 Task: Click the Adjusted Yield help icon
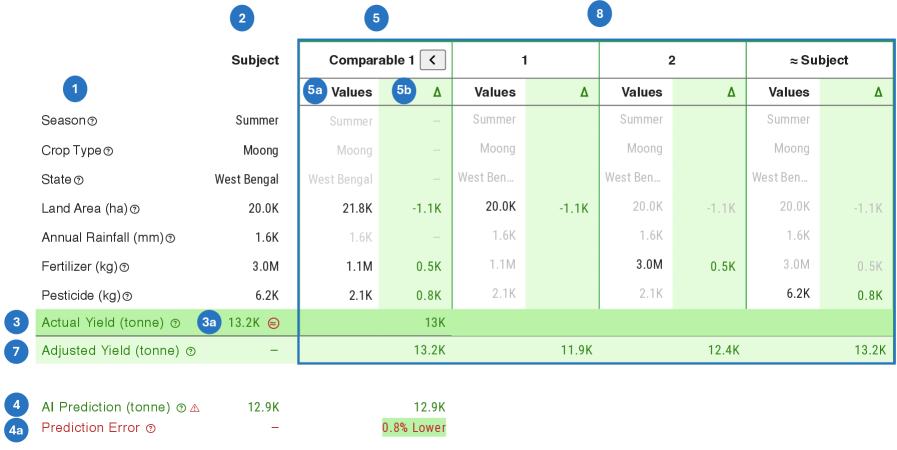190,351
